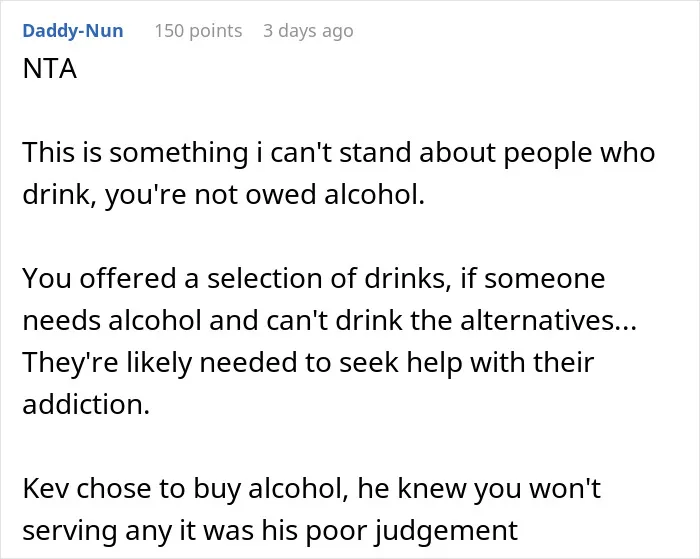Click the 3 days ago timestamp
The height and width of the screenshot is (559, 700).
308,31
